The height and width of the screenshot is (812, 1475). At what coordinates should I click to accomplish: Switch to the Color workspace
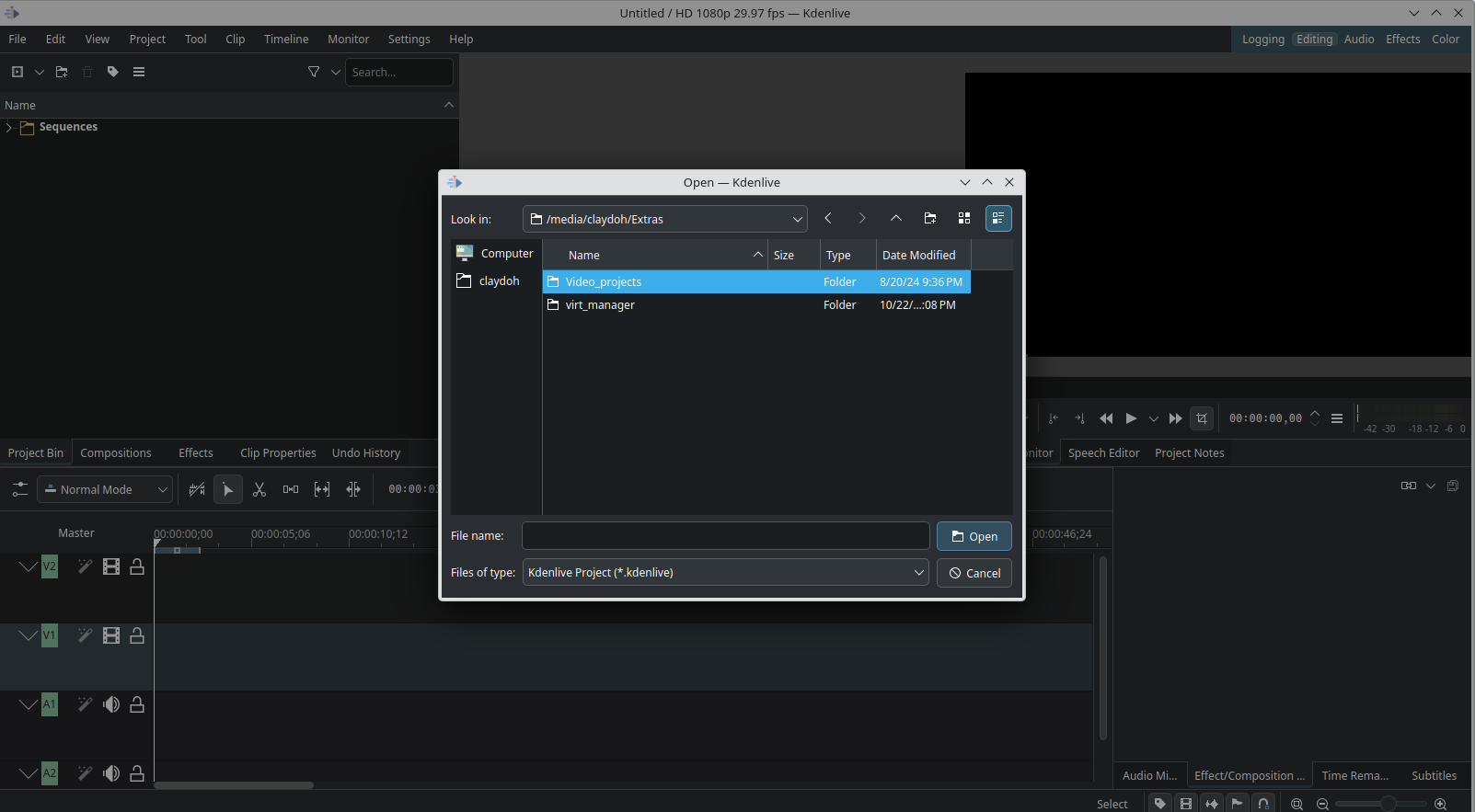point(1446,40)
